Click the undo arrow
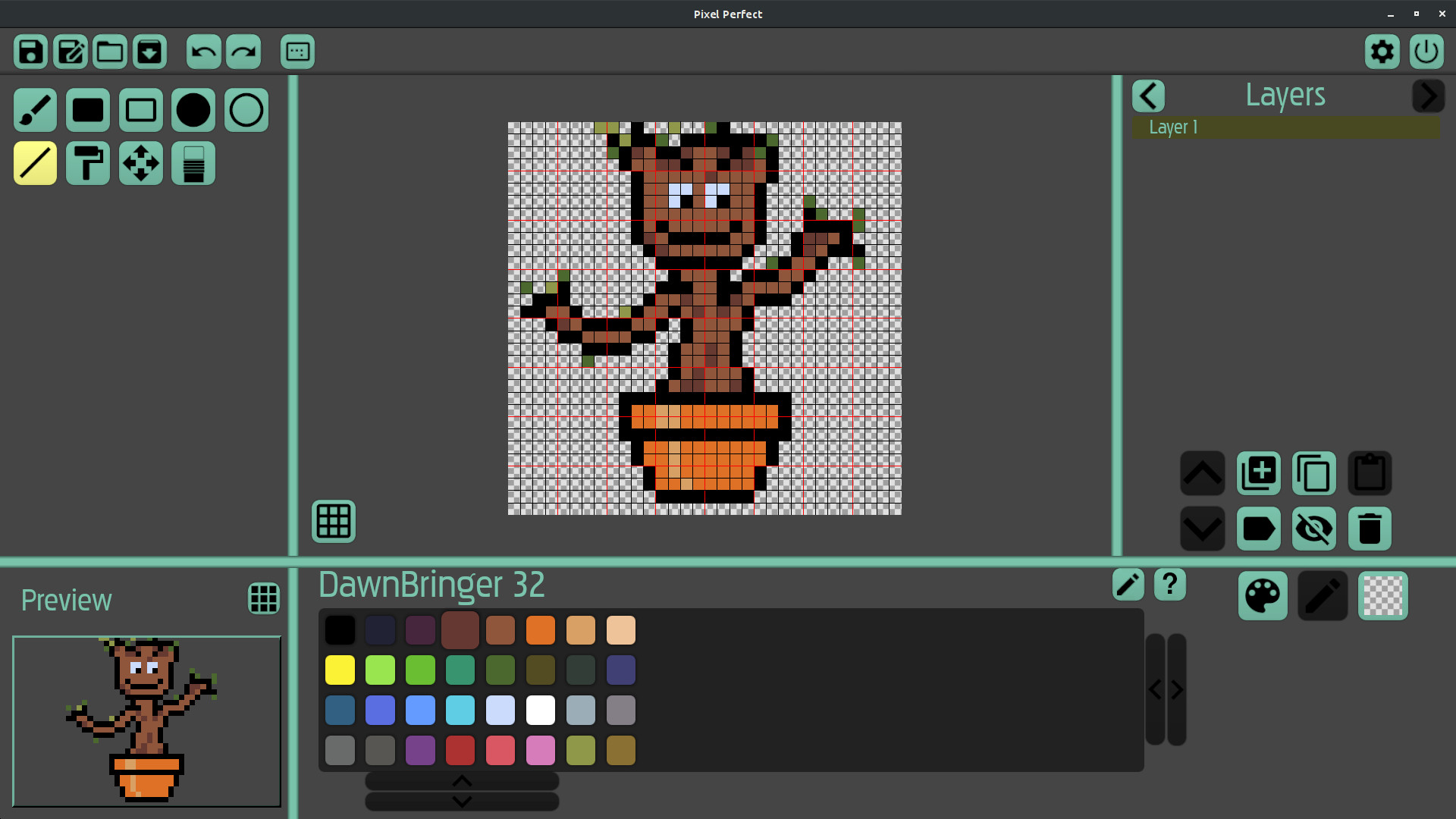The image size is (1456, 819). (x=203, y=52)
